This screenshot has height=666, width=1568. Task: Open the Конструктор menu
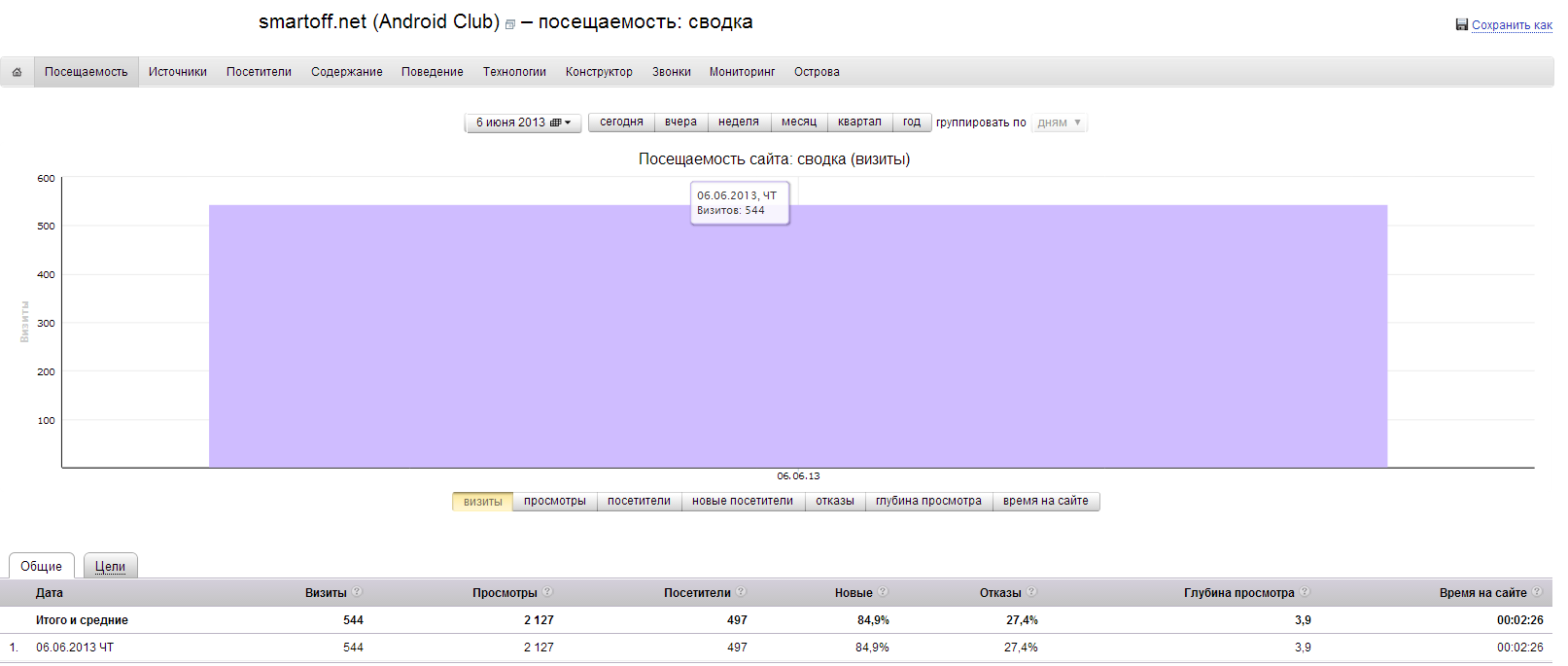point(599,72)
